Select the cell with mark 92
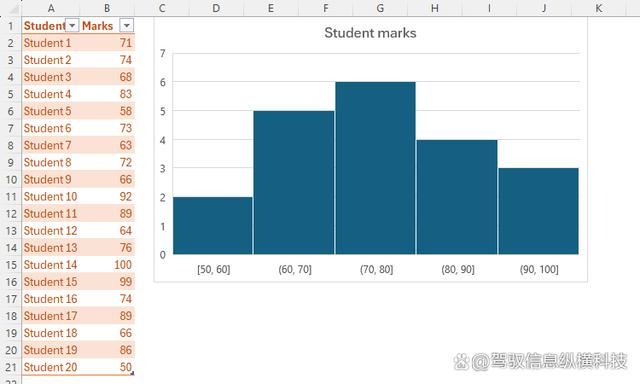The width and height of the screenshot is (640, 384). coord(107,197)
